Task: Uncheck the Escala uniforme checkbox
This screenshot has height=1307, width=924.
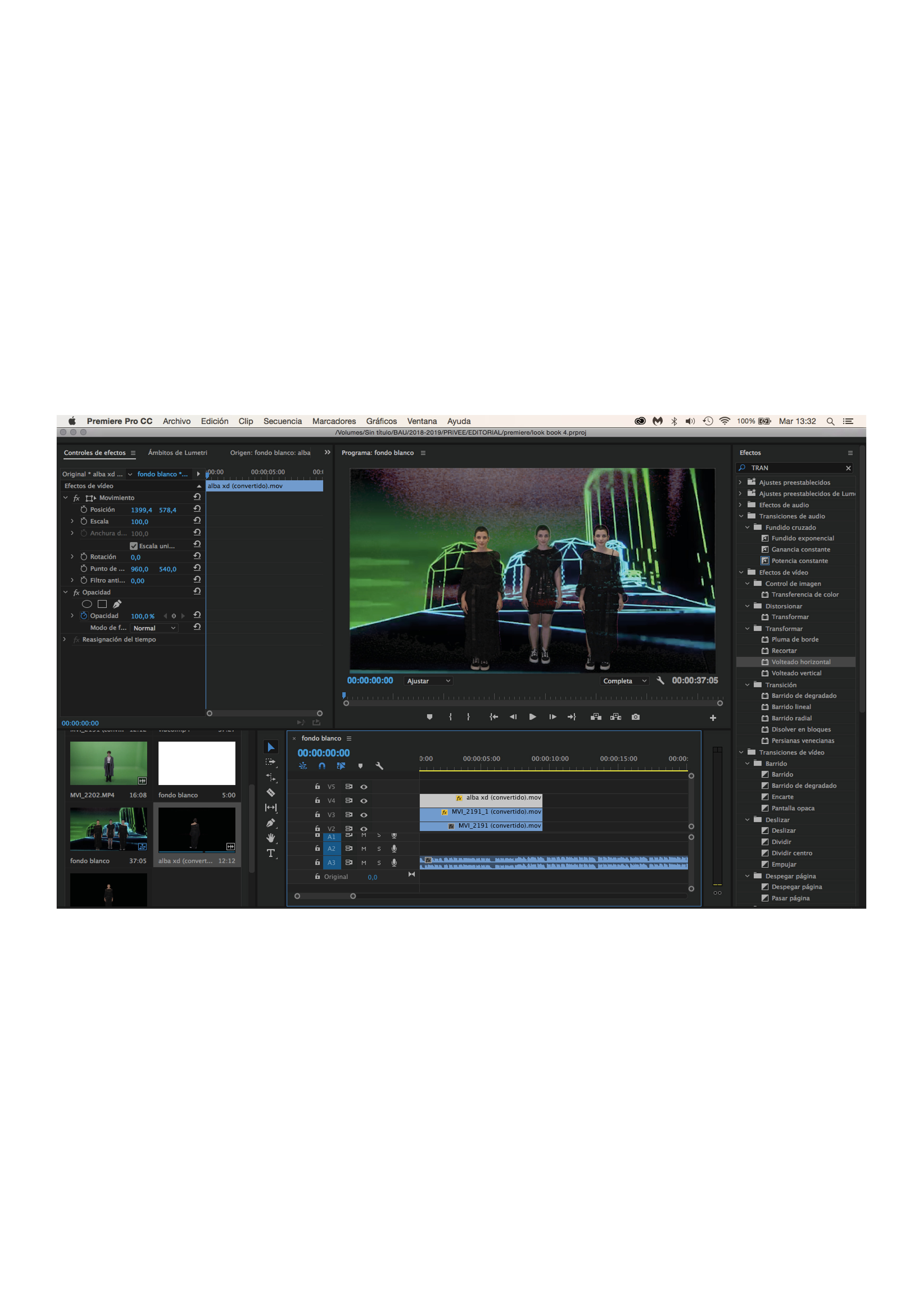Action: point(134,546)
